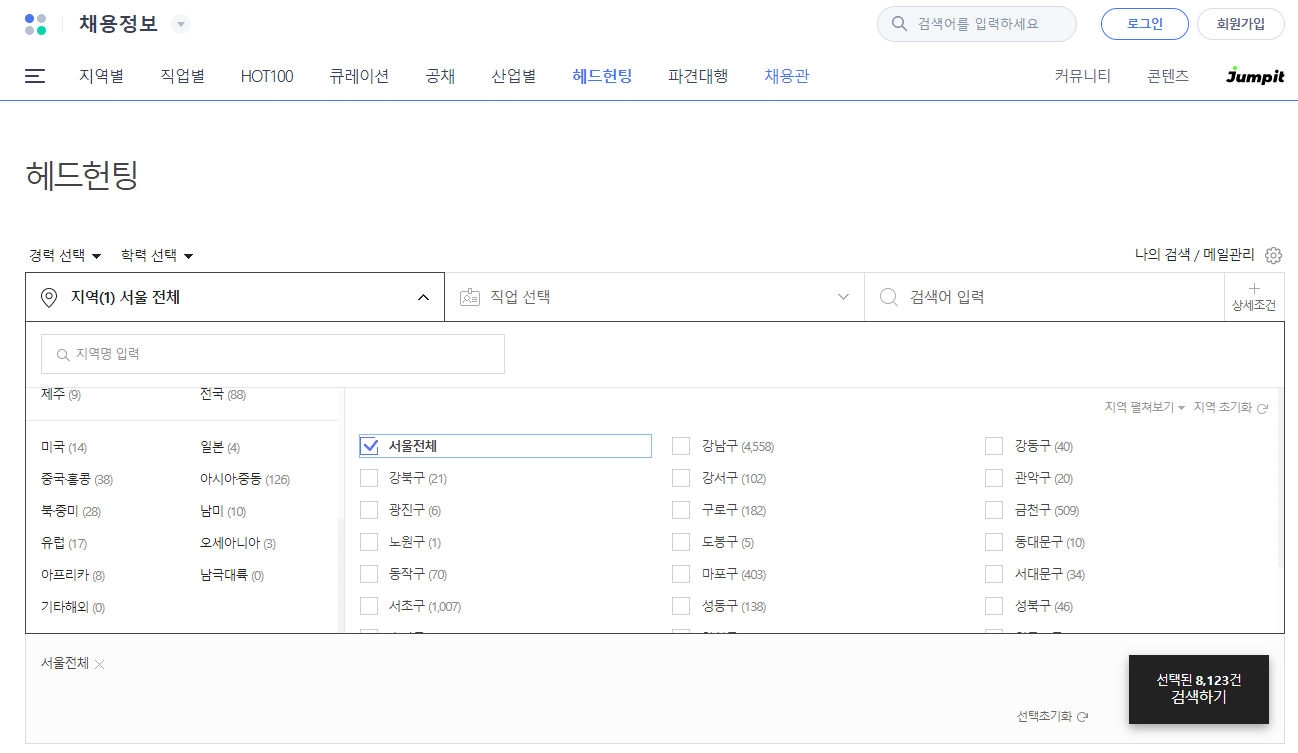Select the HOT100 menu item
Screen dimensions: 1298x753
click(x=266, y=75)
